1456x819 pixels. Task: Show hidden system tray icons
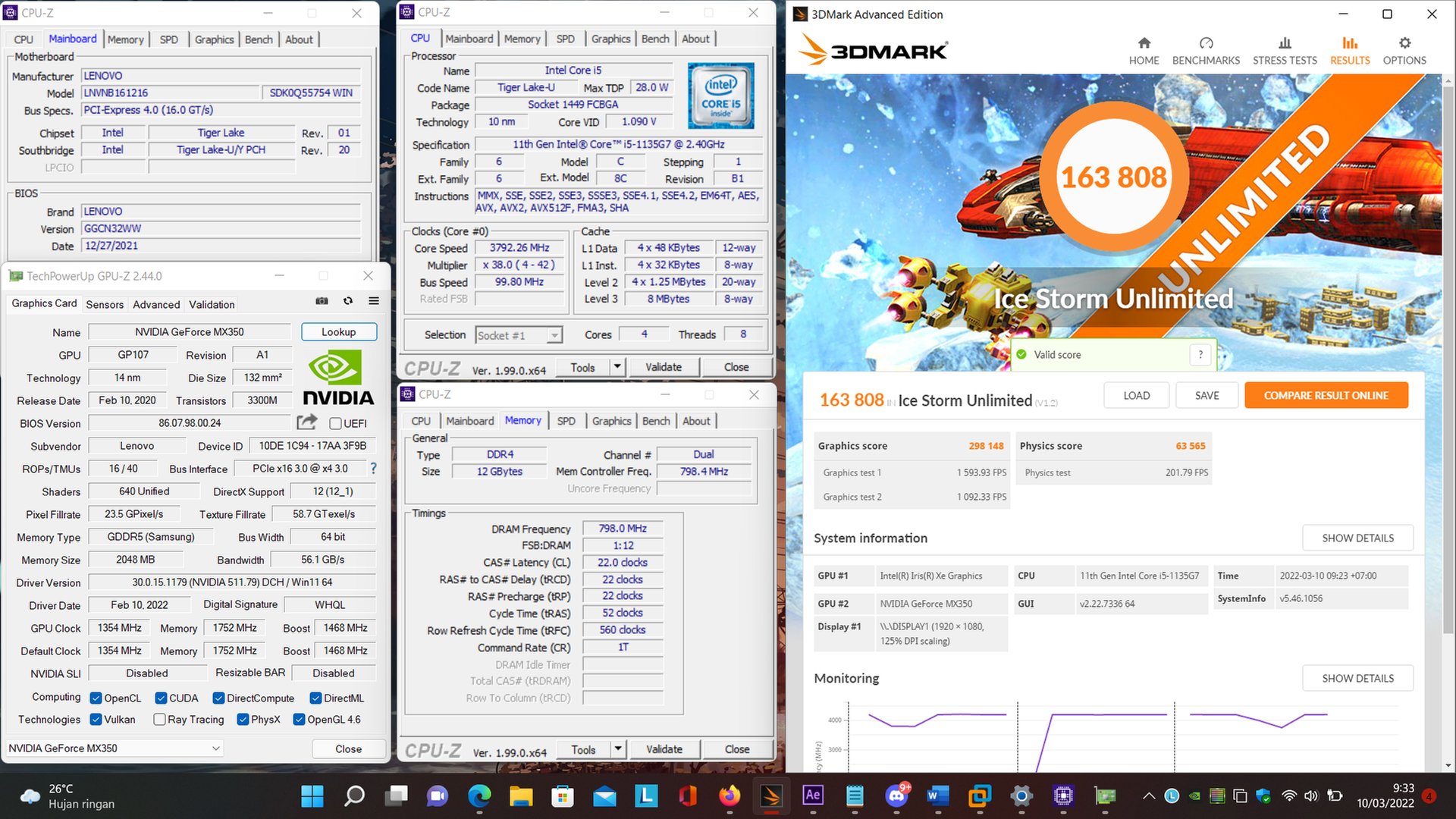coord(1149,795)
